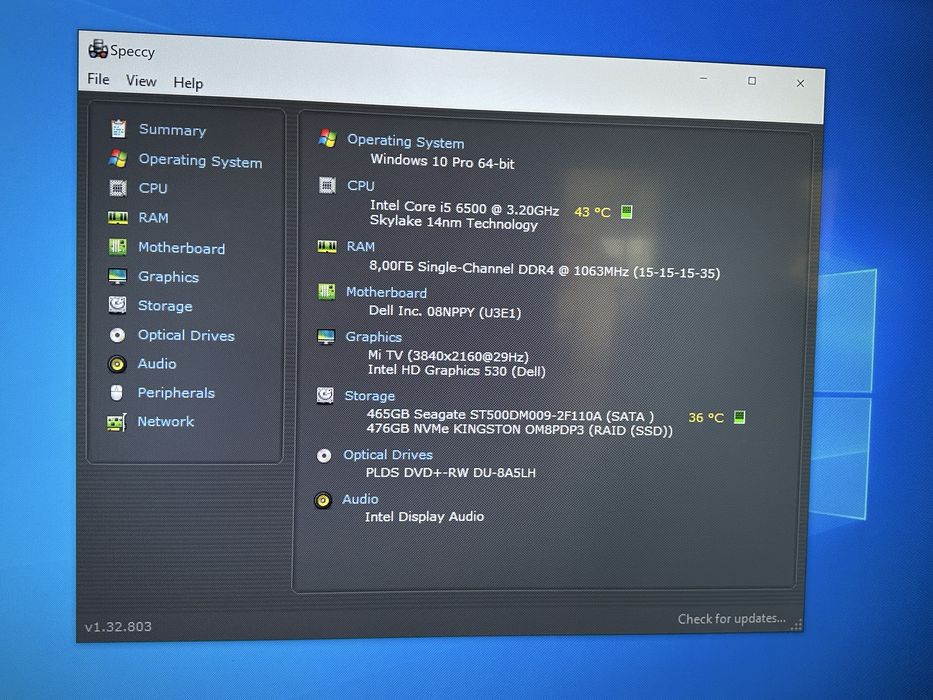Click the Graphics monitor icon in summary pane
Viewport: 933px width, 700px height.
325,336
